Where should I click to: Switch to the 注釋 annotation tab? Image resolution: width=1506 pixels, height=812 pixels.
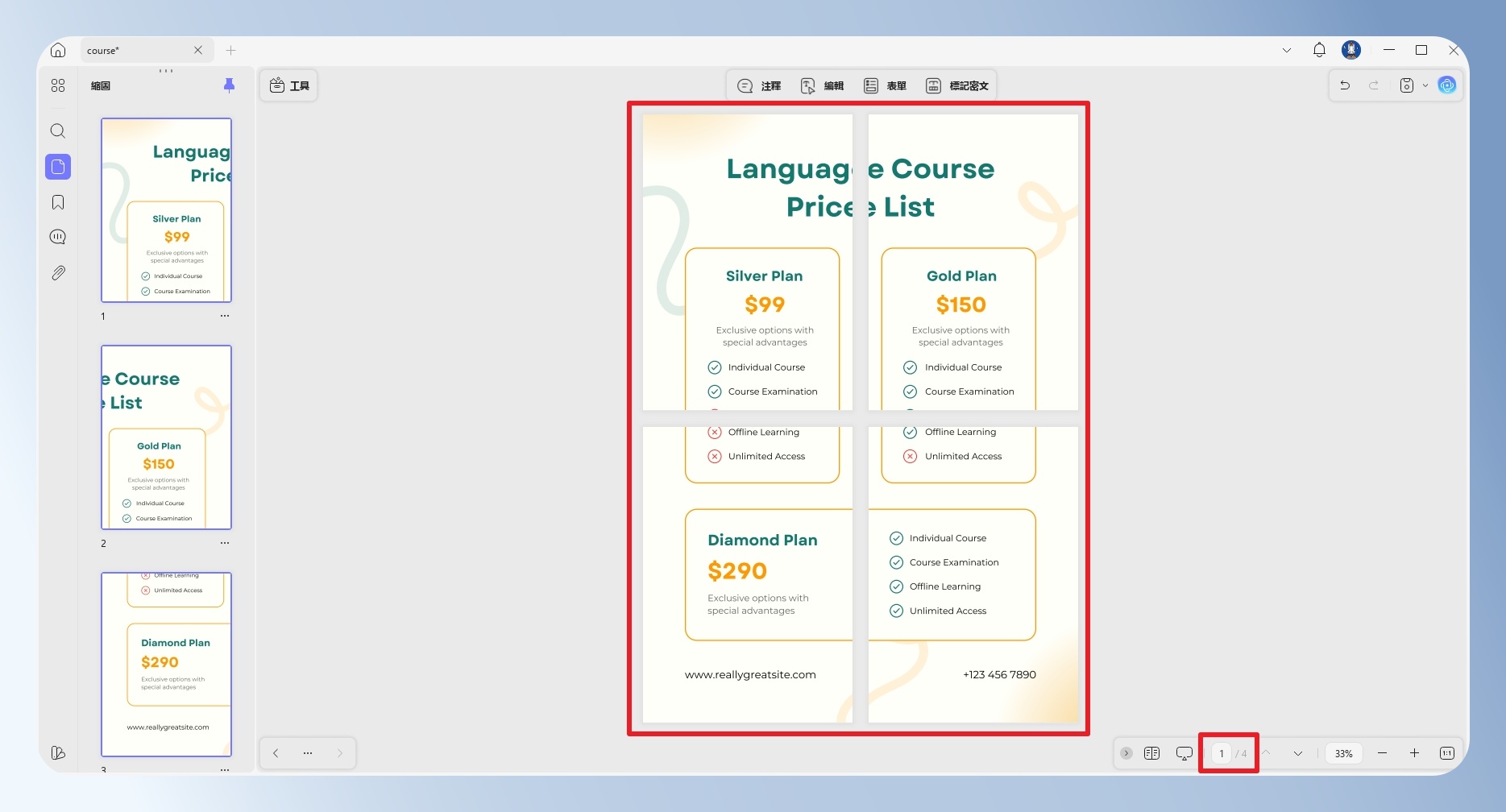[759, 85]
